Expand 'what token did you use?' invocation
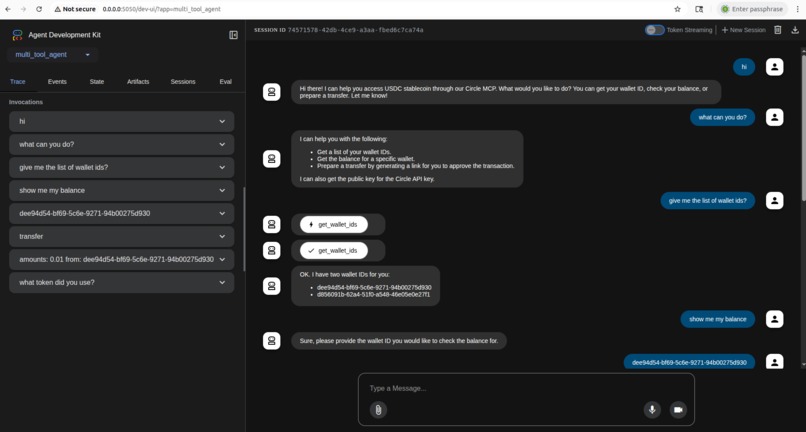Screen dimensions: 806x432 [121, 282]
